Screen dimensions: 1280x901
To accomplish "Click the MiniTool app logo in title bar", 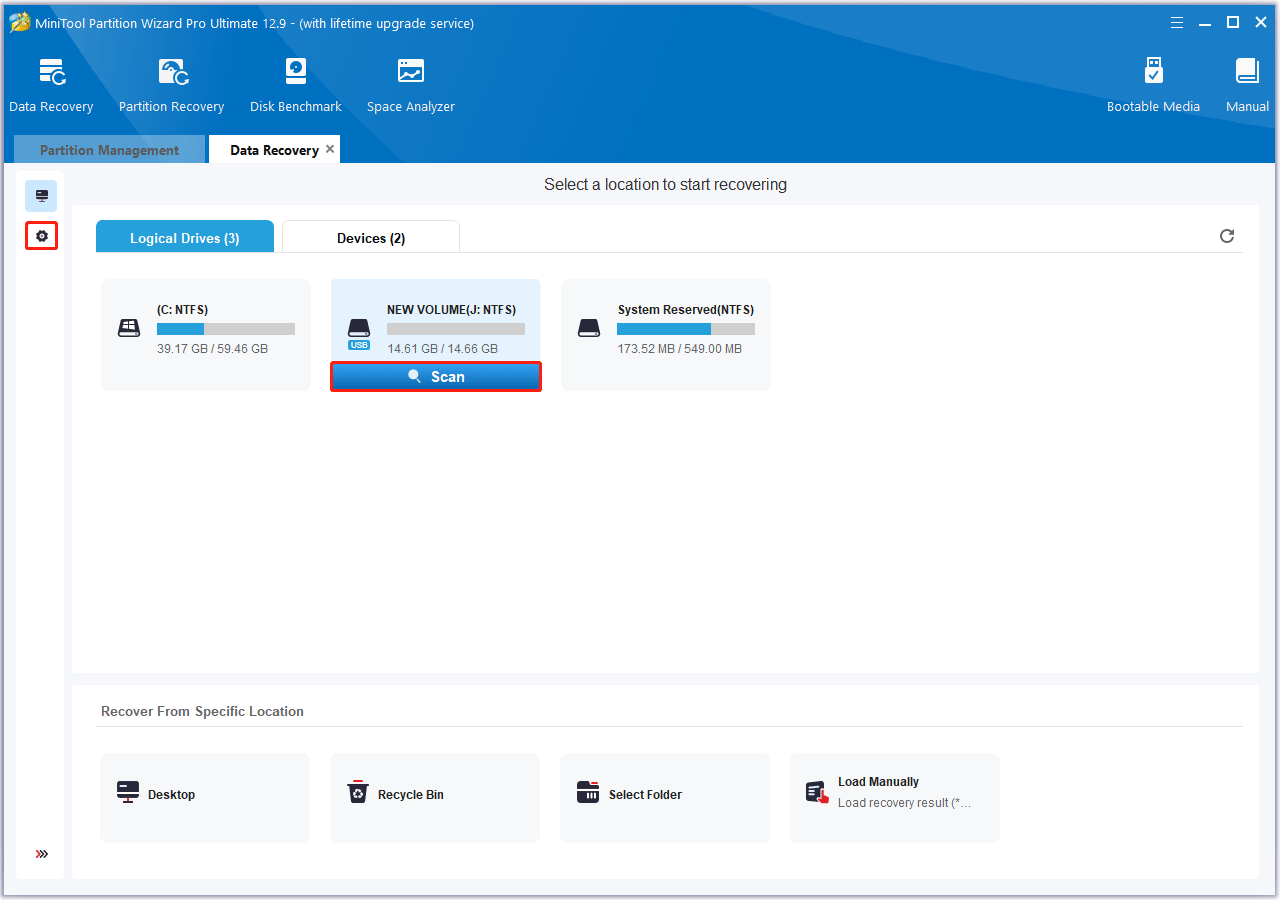I will click(x=20, y=22).
